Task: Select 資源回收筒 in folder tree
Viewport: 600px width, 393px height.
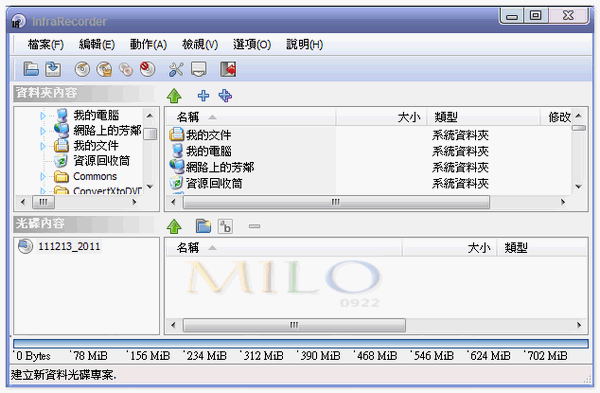Action: [x=101, y=161]
